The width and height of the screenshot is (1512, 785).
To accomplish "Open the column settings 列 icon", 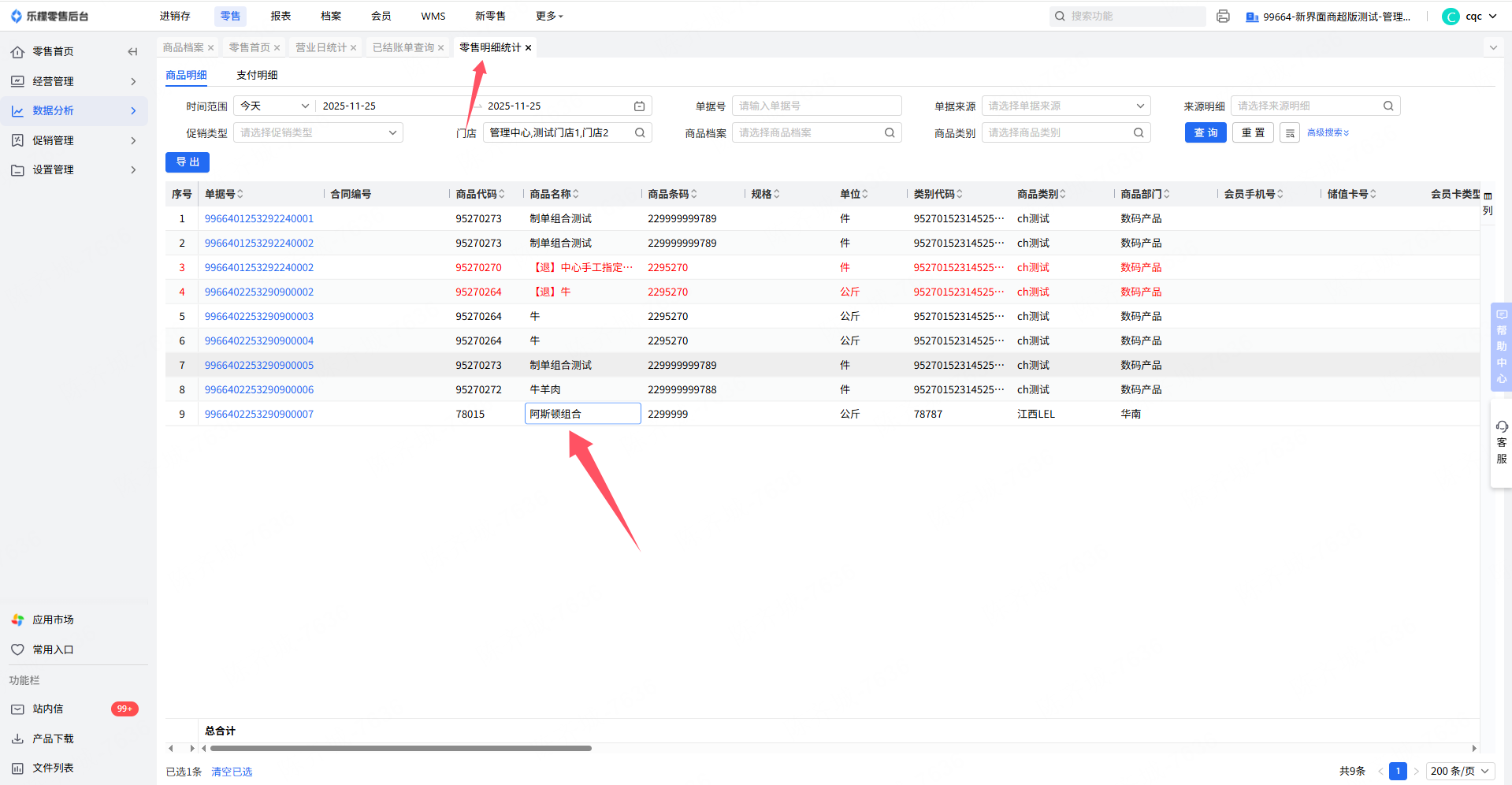I will point(1488,203).
